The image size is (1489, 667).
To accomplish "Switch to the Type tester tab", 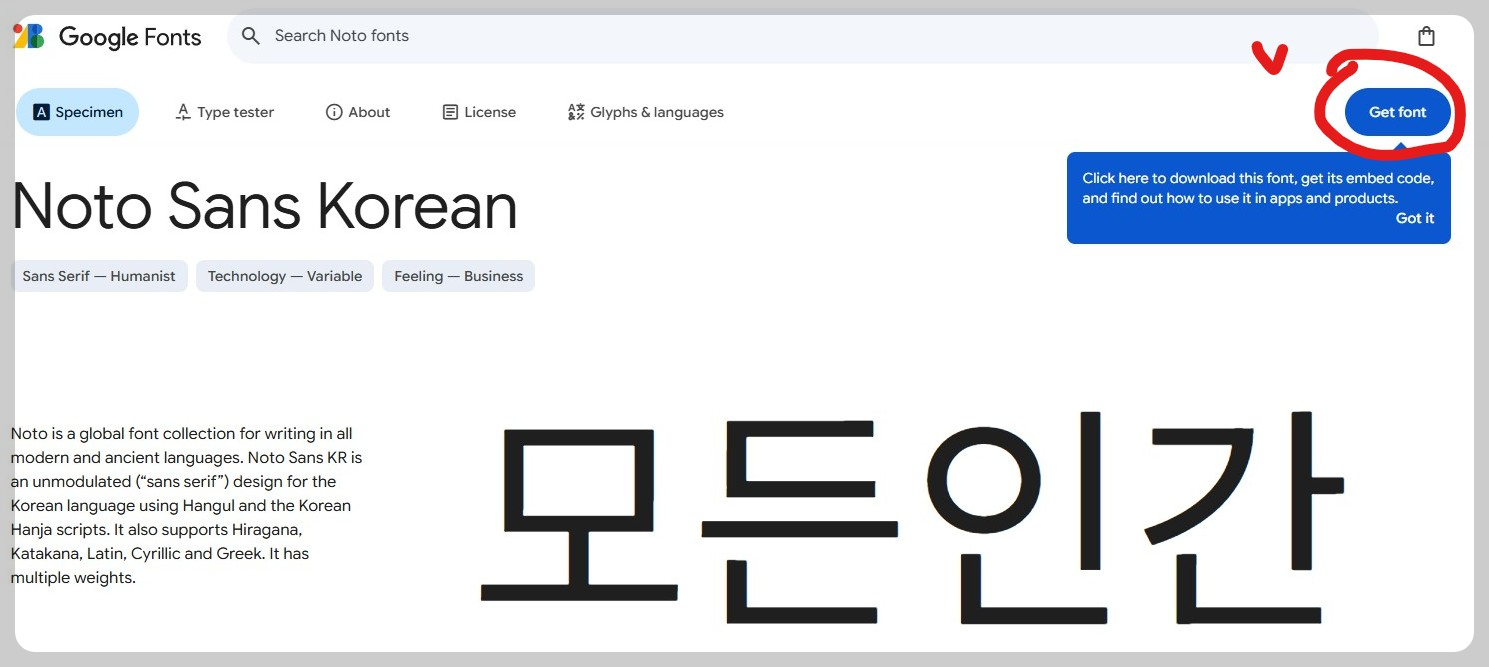I will [x=224, y=112].
